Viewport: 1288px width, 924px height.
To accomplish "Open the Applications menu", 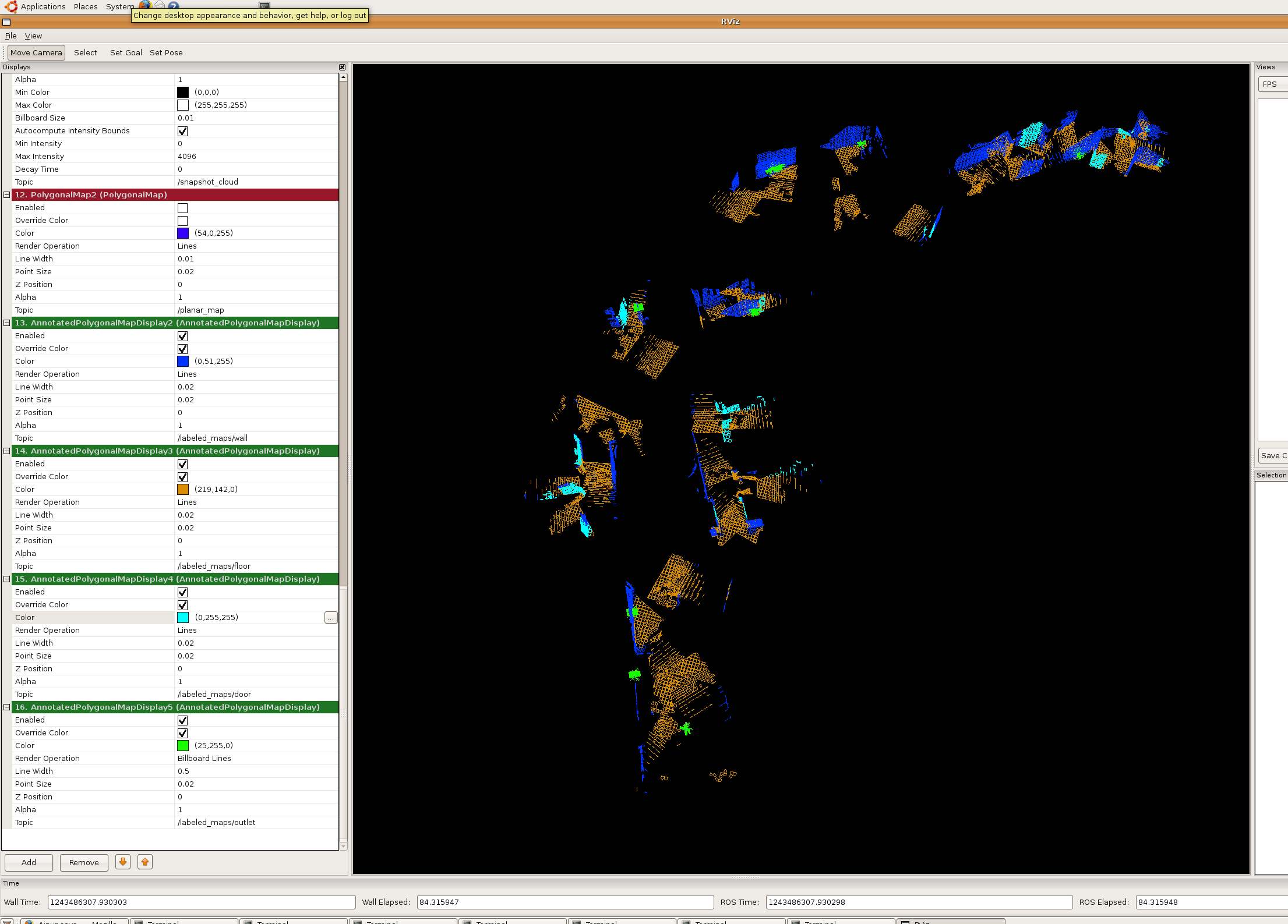I will pos(43,6).
